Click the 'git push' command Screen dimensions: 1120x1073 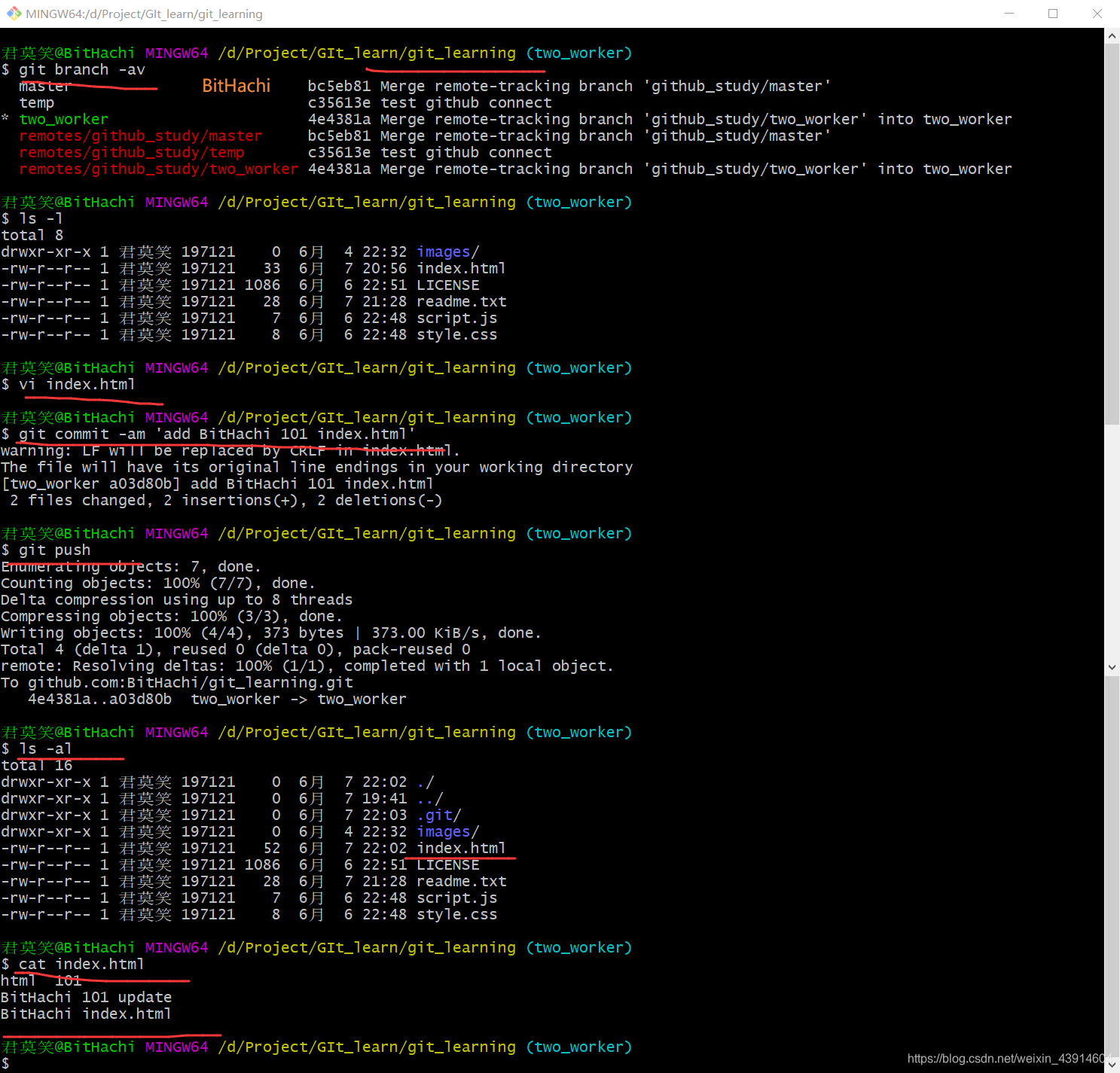coord(55,550)
